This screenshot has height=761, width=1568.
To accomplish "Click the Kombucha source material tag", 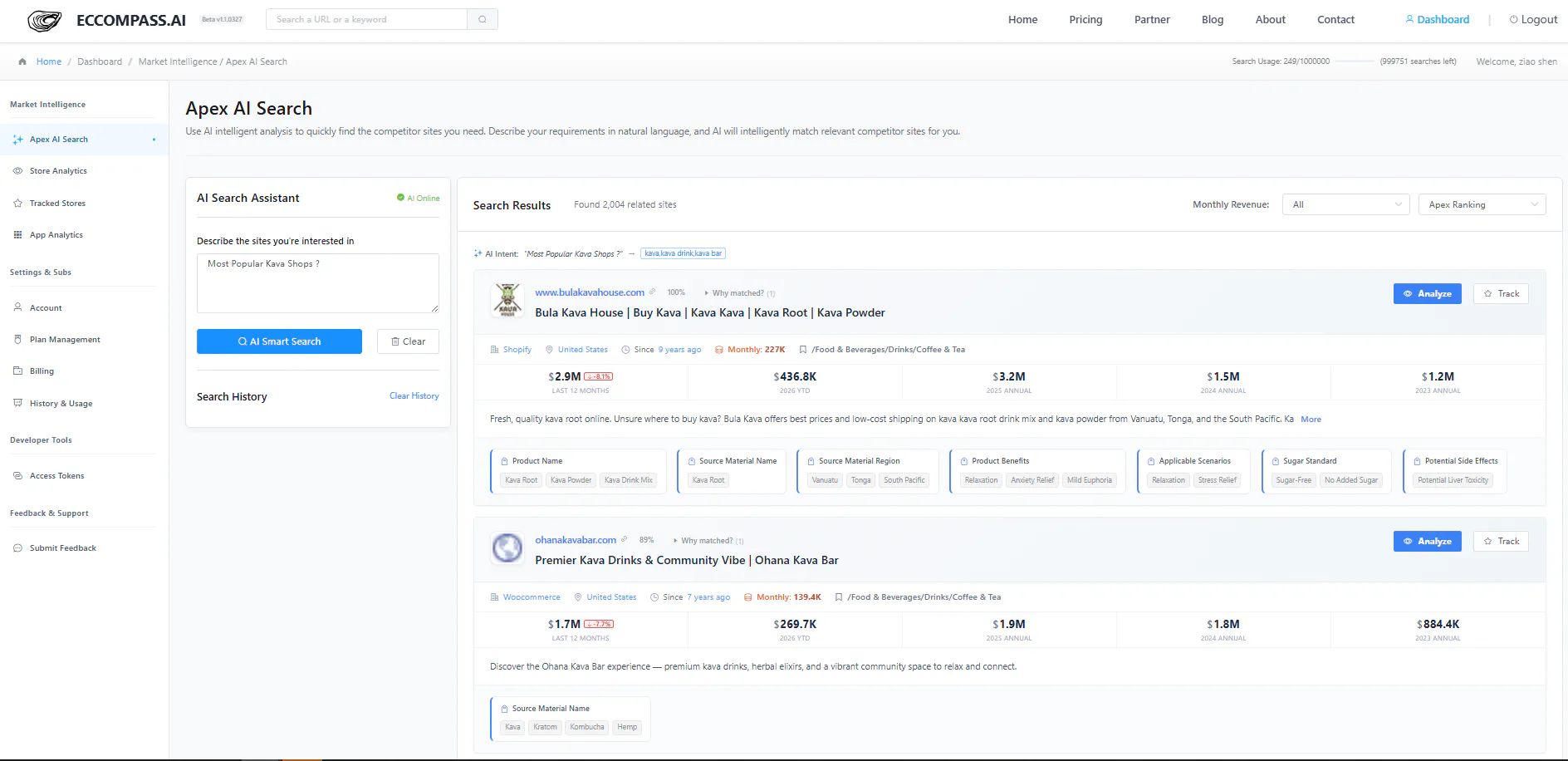I will pos(586,727).
